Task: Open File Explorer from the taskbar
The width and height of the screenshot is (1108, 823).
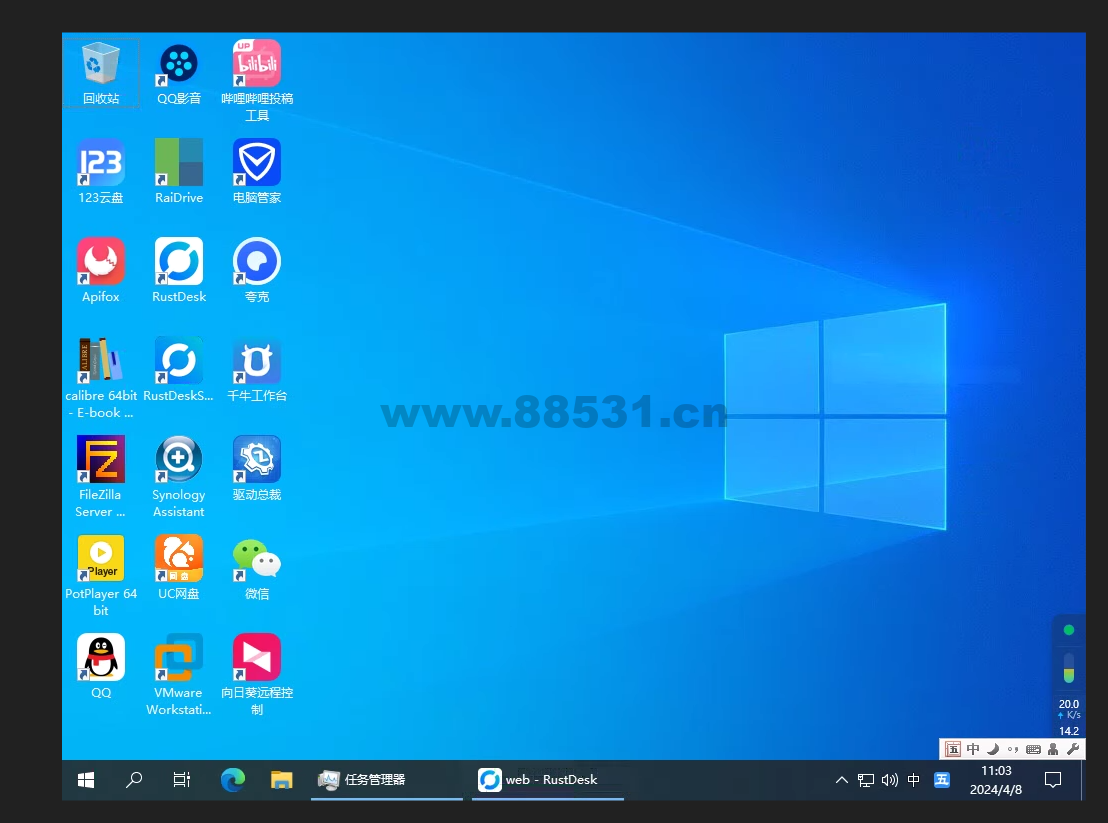Action: pos(281,780)
